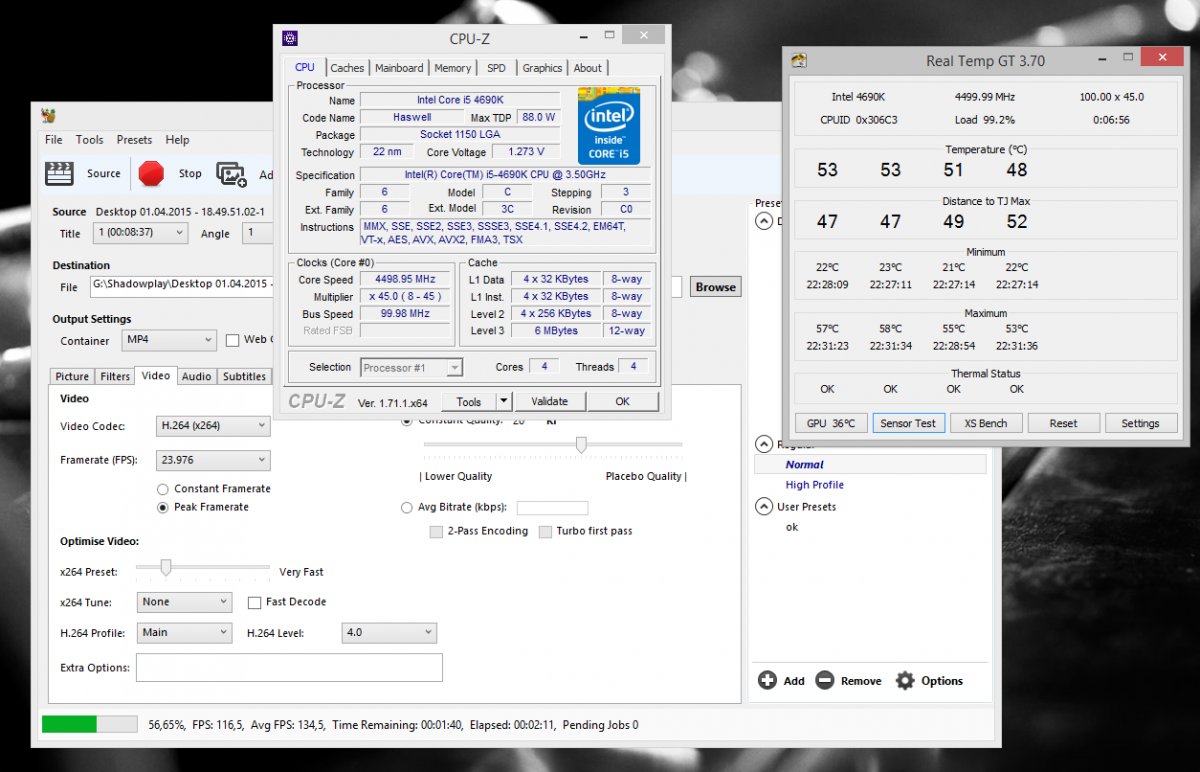Click the Extra Options text field

pyautogui.click(x=289, y=667)
